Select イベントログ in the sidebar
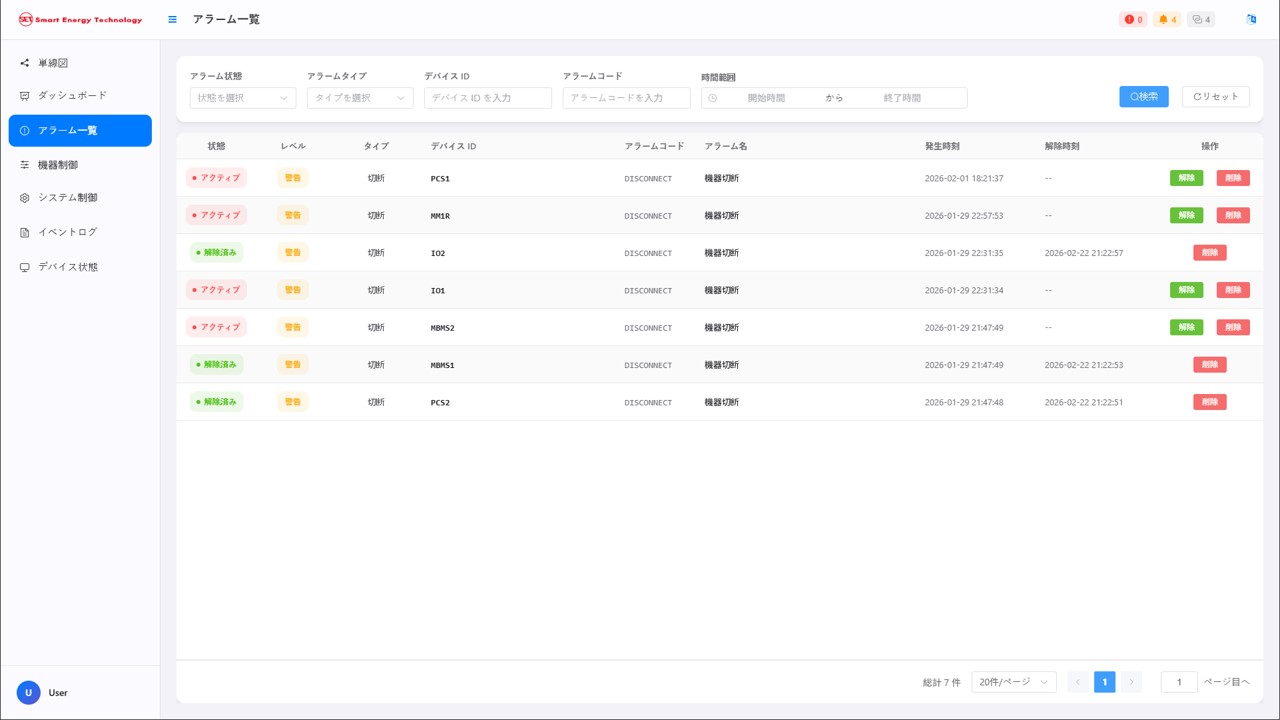 click(67, 232)
